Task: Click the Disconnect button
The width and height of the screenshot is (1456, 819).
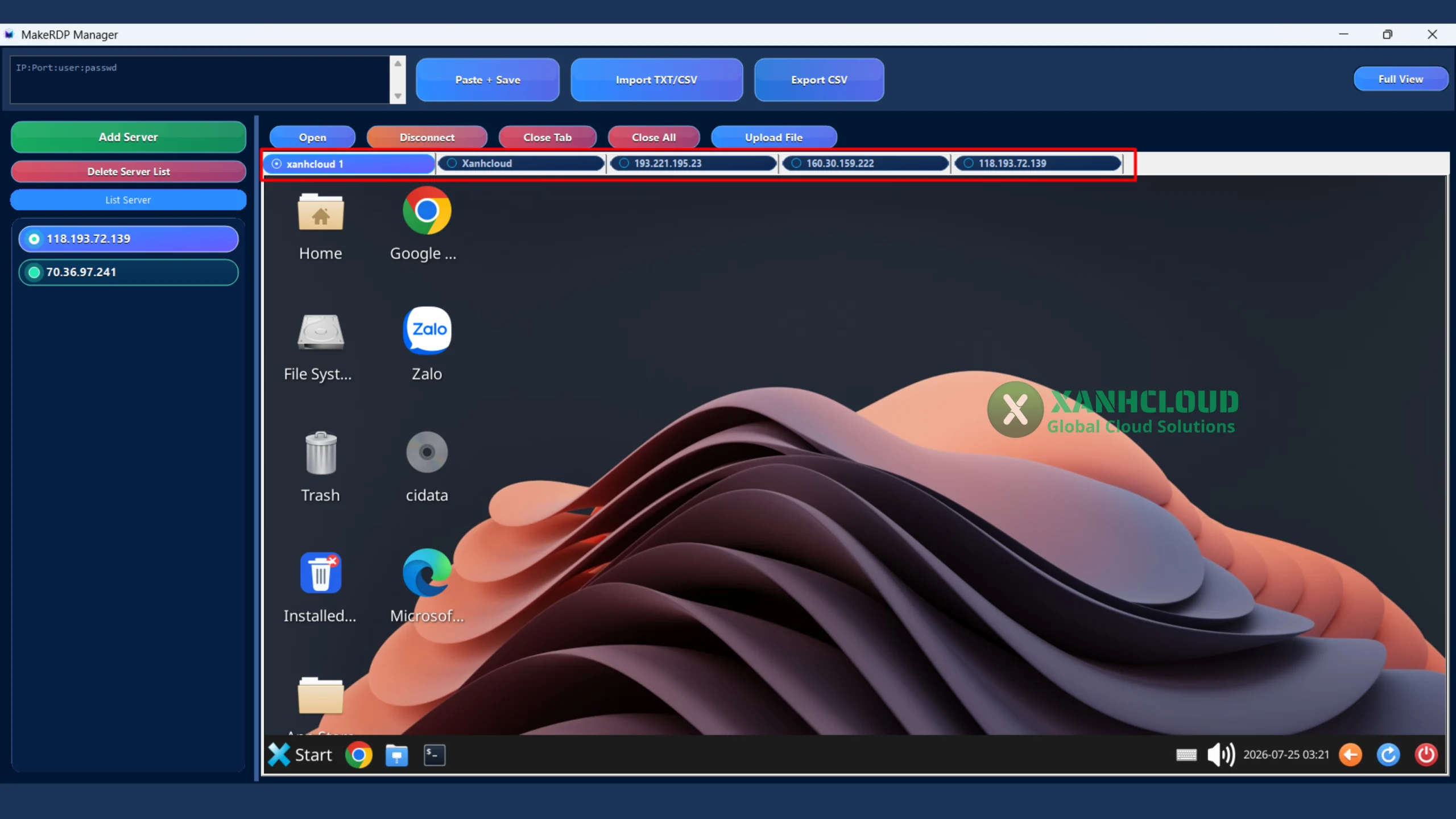Action: pyautogui.click(x=427, y=138)
